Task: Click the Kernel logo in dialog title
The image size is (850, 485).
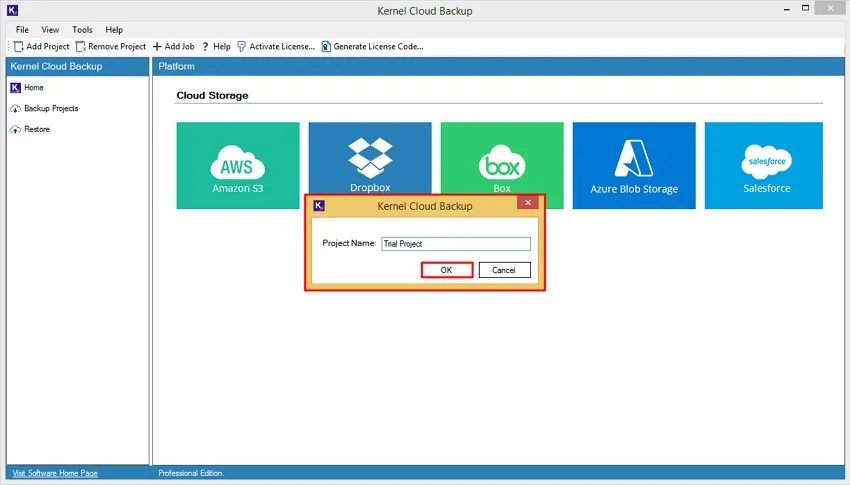Action: [319, 206]
